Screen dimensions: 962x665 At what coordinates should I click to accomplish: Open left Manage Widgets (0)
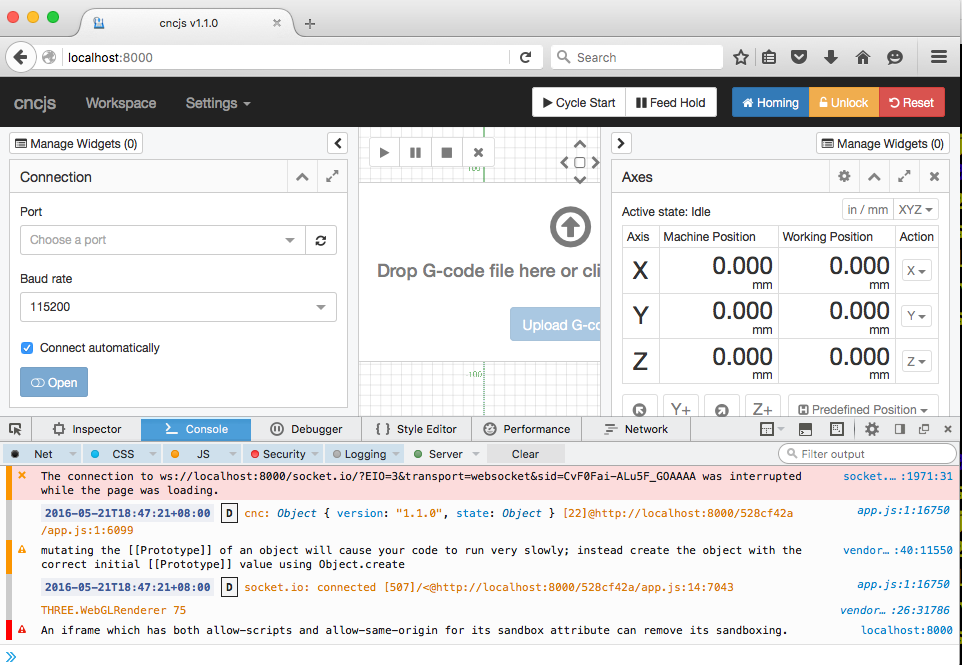(76, 144)
